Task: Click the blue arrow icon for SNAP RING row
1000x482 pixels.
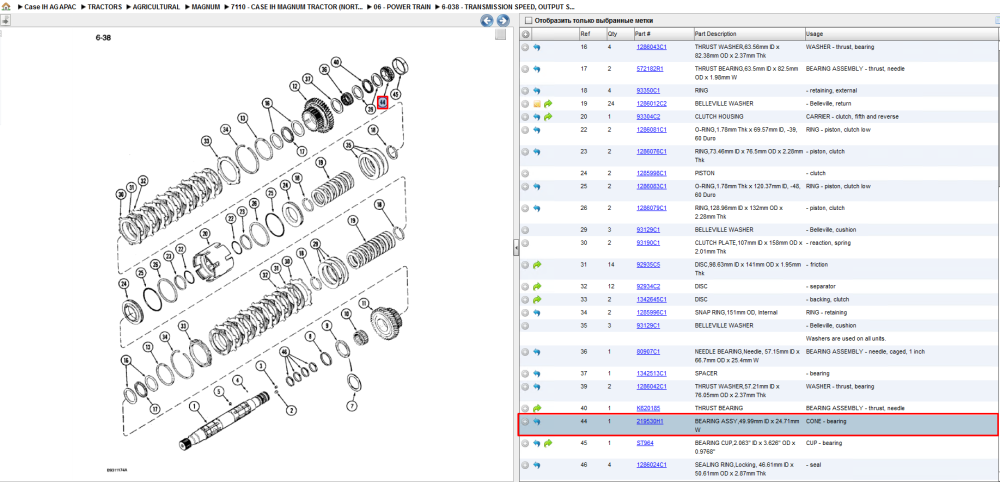Action: pos(537,312)
